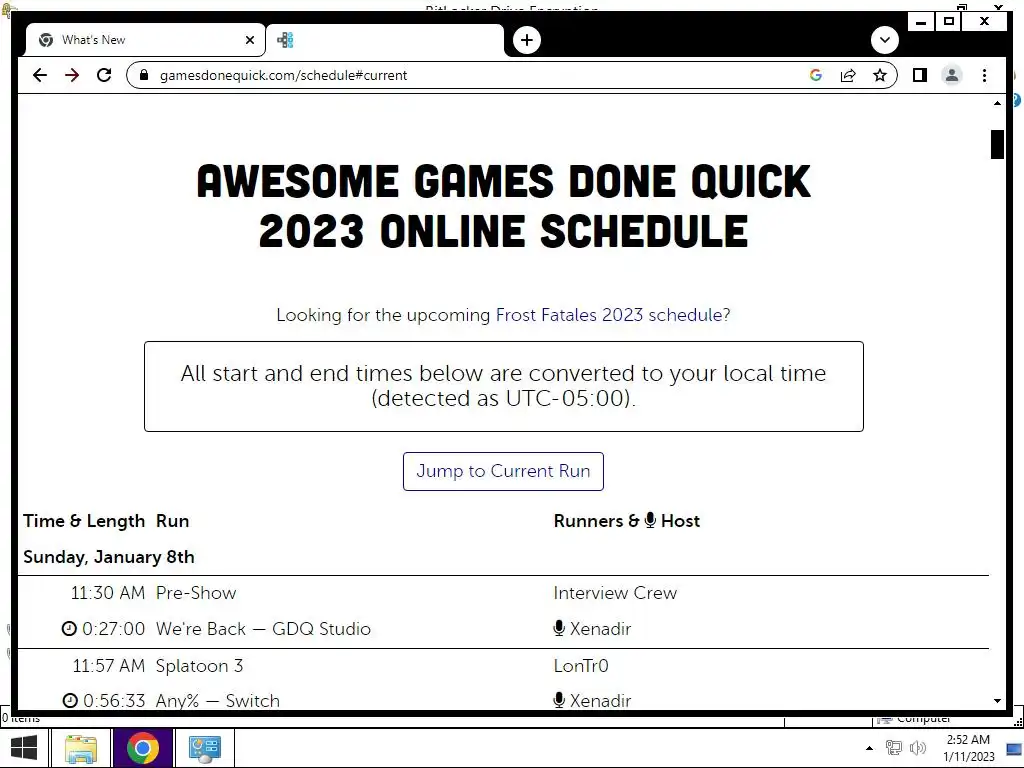Open the taskbar clock and date
The image size is (1024, 768).
968,748
